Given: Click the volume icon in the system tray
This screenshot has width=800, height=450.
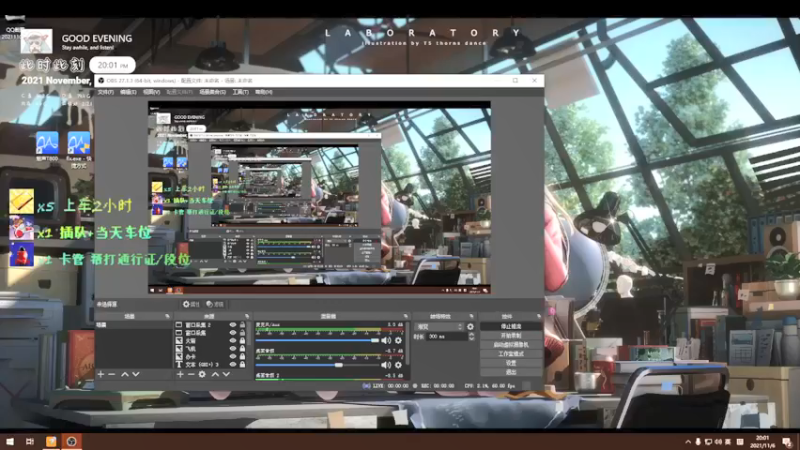Looking at the screenshot, I should (x=718, y=442).
